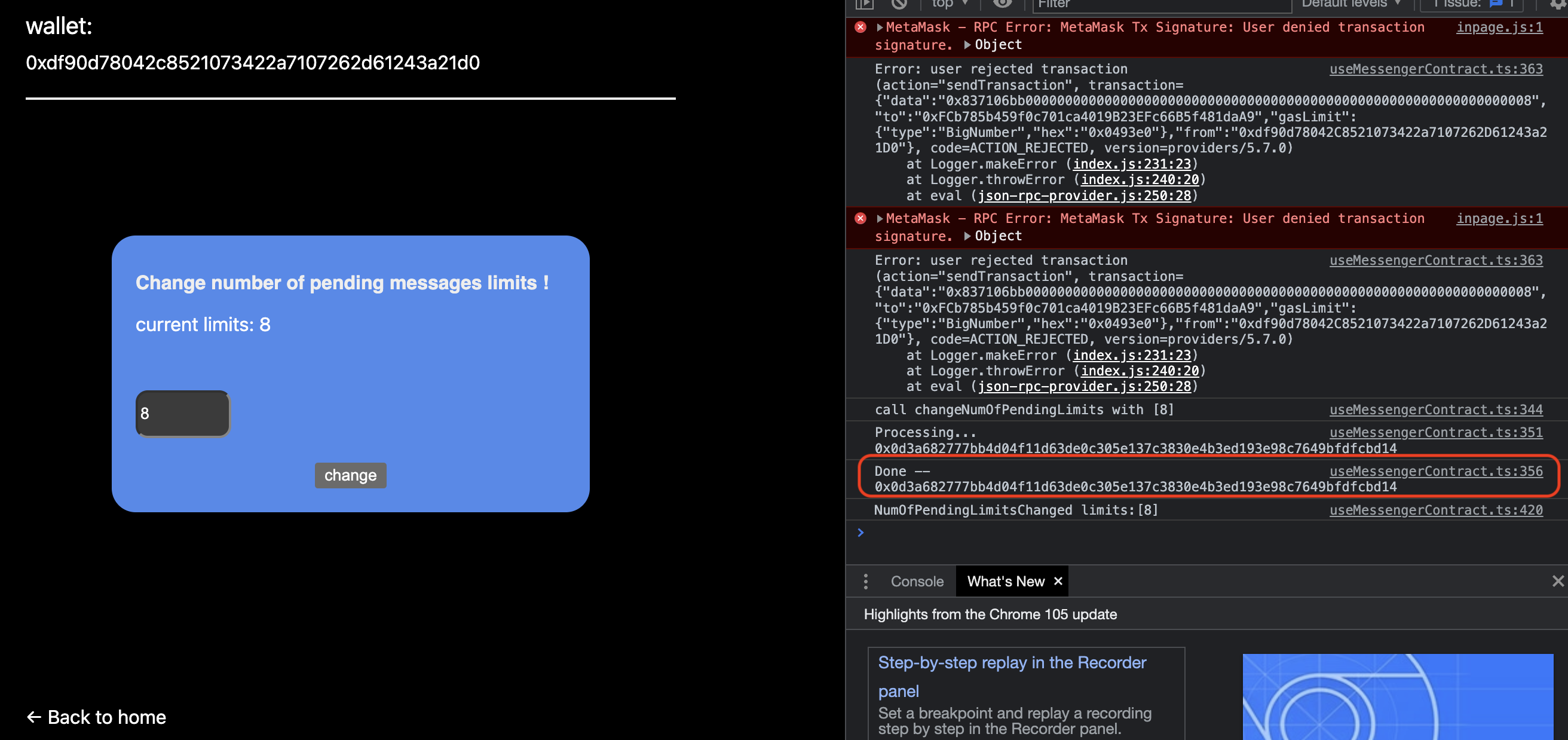Open inpage.js:1 link of the second error
Screen dimensions: 1568x740
click(1499, 219)
